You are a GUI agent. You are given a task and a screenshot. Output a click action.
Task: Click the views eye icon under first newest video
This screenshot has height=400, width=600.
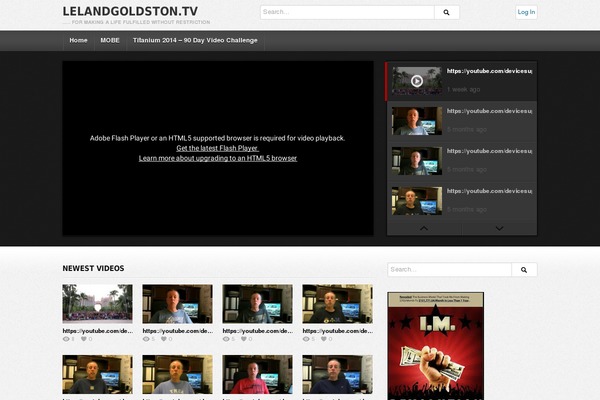coord(66,339)
